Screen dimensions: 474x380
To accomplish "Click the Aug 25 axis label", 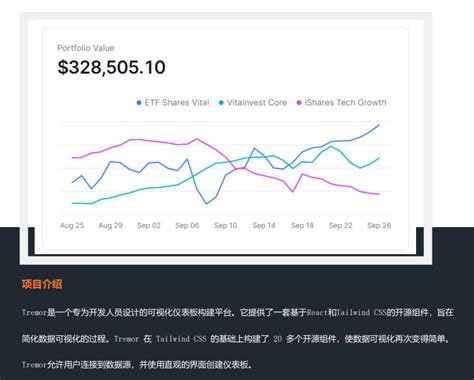I will pos(72,226).
